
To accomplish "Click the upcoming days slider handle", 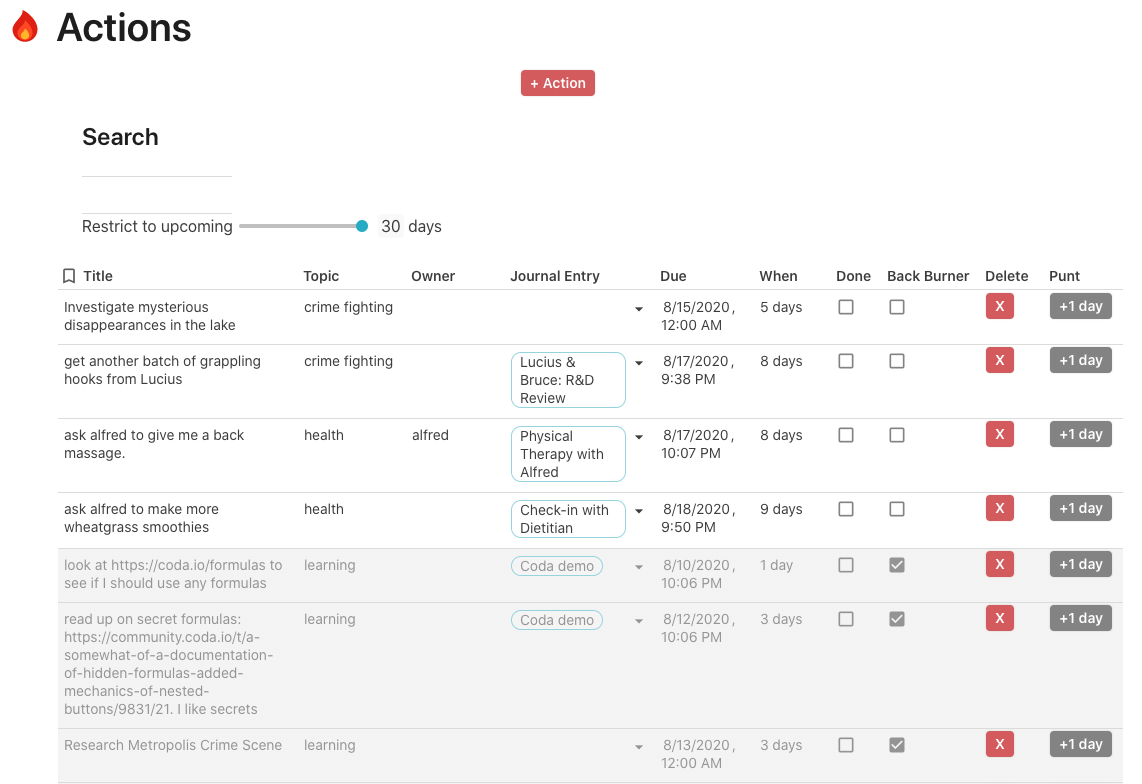I will pos(362,226).
